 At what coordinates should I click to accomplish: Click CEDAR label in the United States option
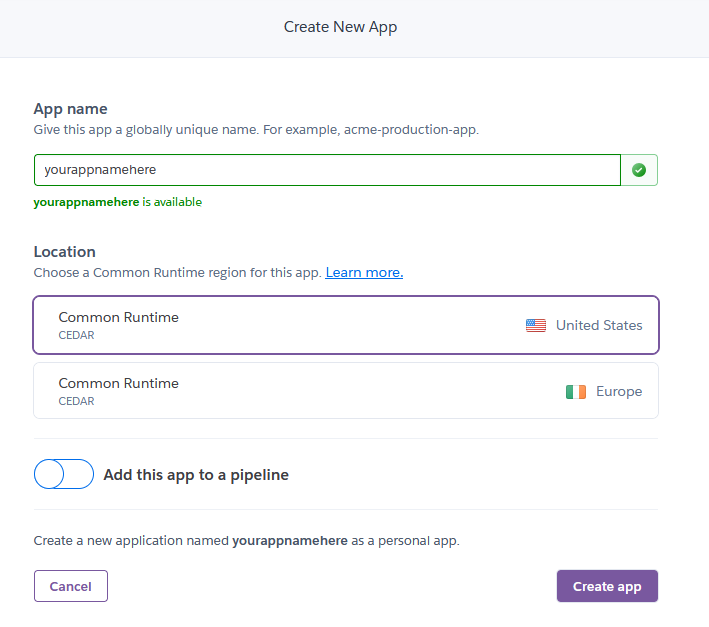pos(76,335)
